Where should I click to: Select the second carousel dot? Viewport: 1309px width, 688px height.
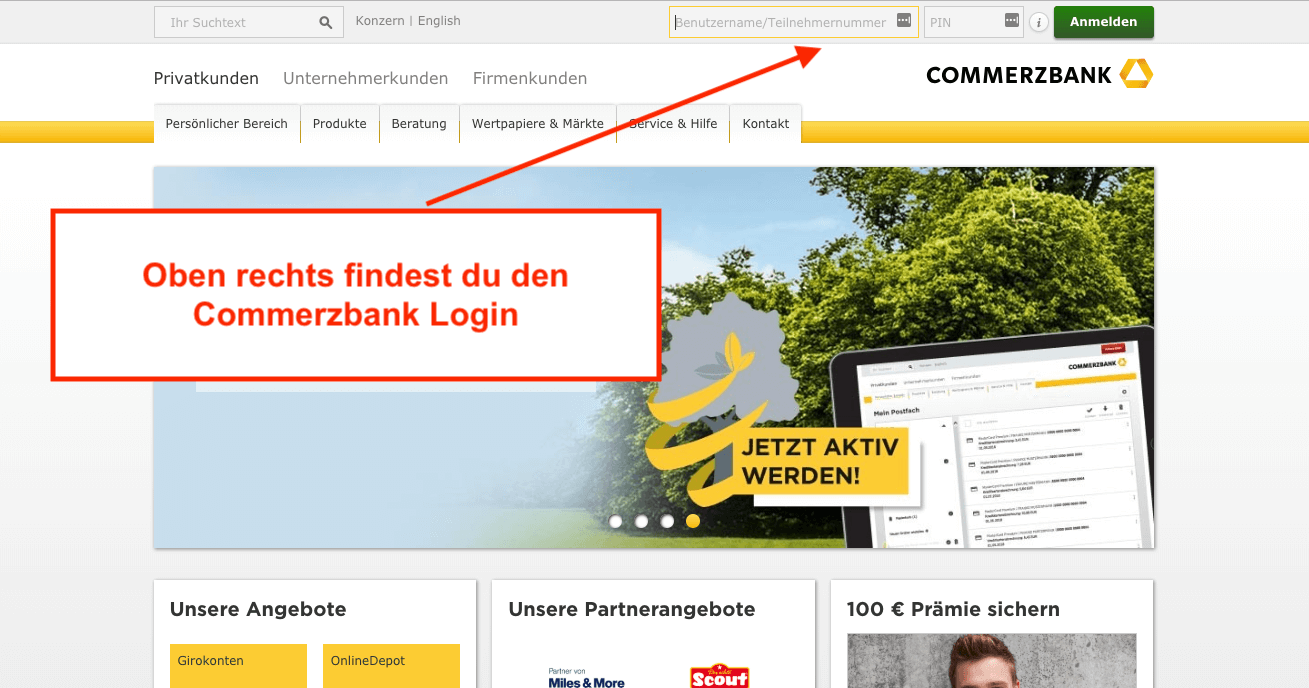point(641,521)
